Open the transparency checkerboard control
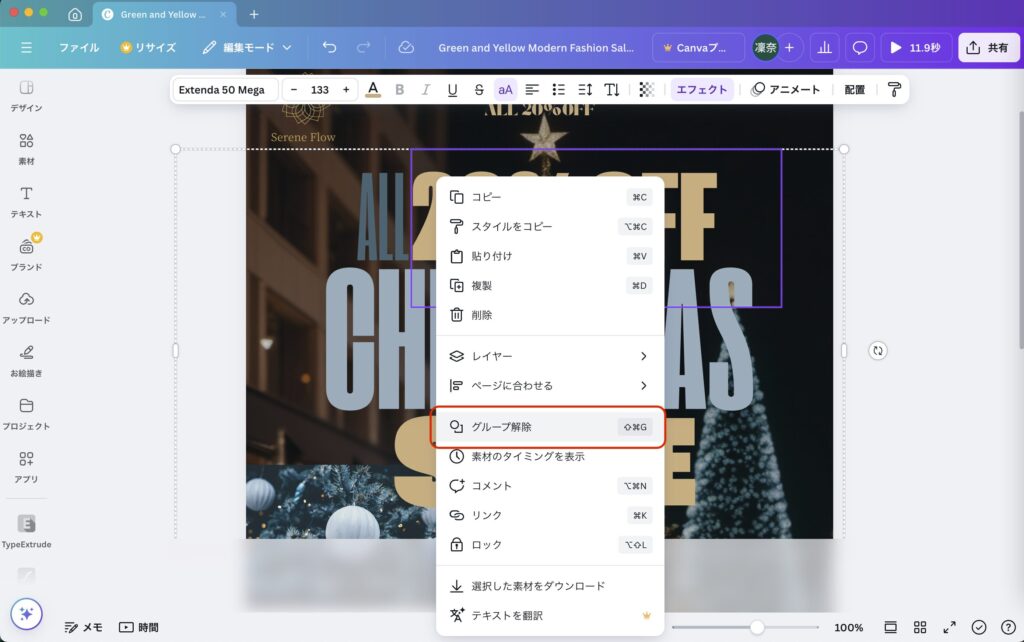Image resolution: width=1024 pixels, height=642 pixels. 647,89
